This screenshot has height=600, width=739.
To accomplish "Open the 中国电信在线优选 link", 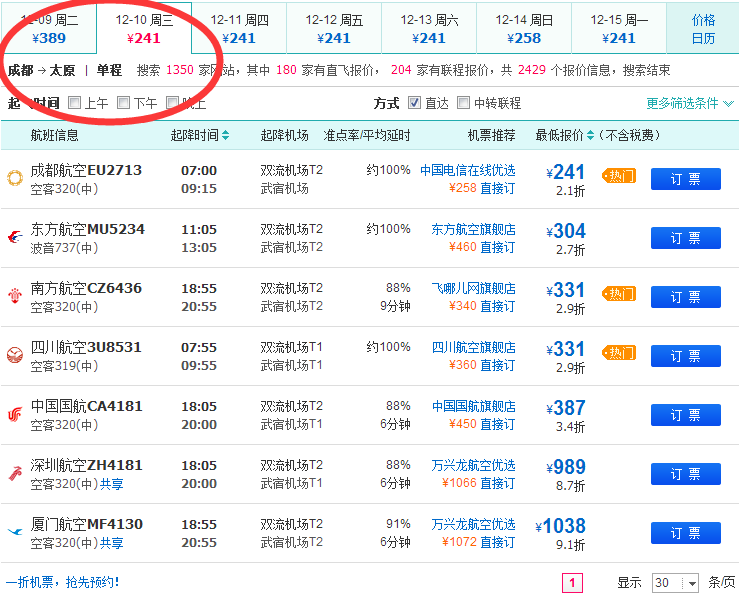I will tap(468, 170).
